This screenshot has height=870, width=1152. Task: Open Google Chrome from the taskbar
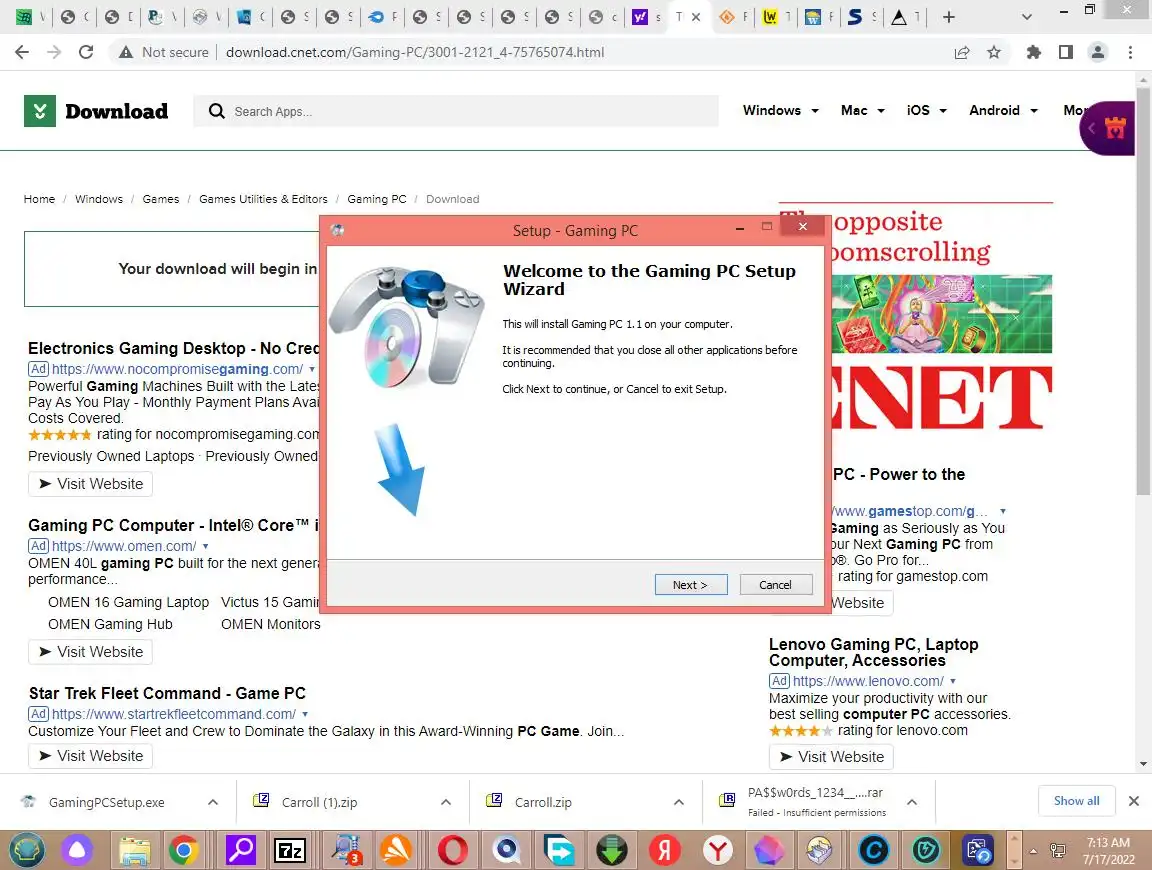coord(184,851)
